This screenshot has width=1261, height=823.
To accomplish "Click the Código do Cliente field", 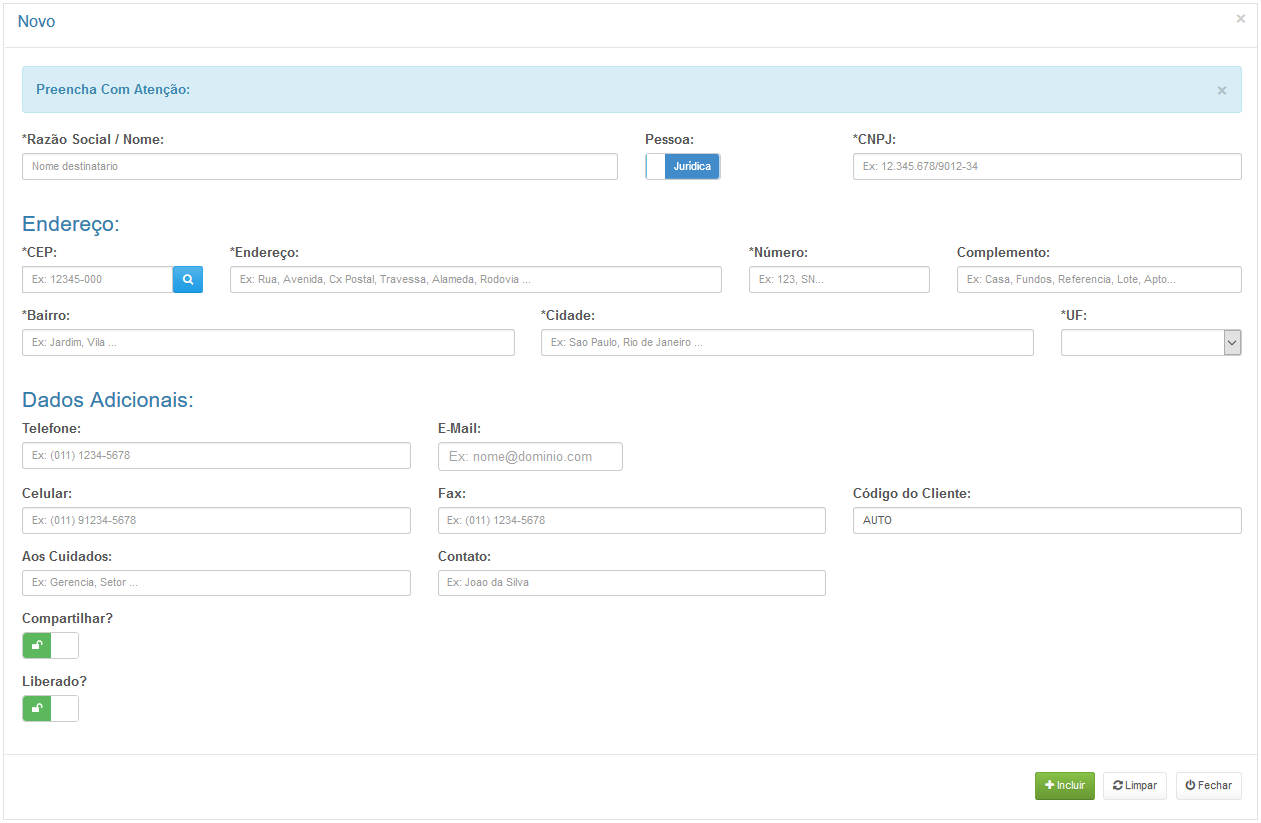I will 1046,521.
